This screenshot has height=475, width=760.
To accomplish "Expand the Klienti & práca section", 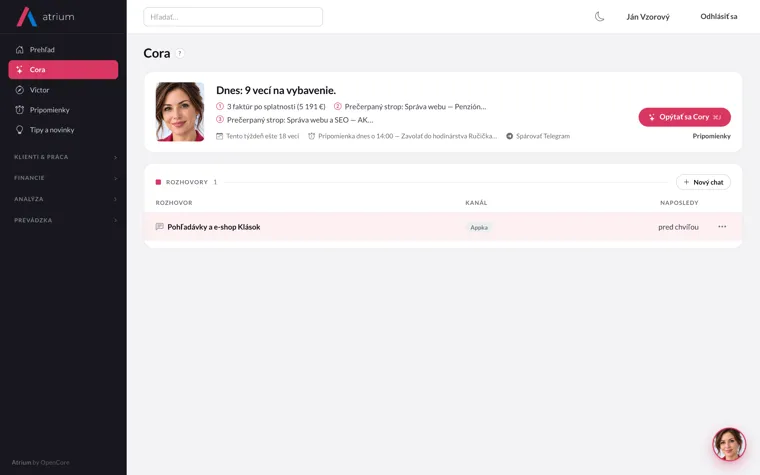I will tap(65, 157).
